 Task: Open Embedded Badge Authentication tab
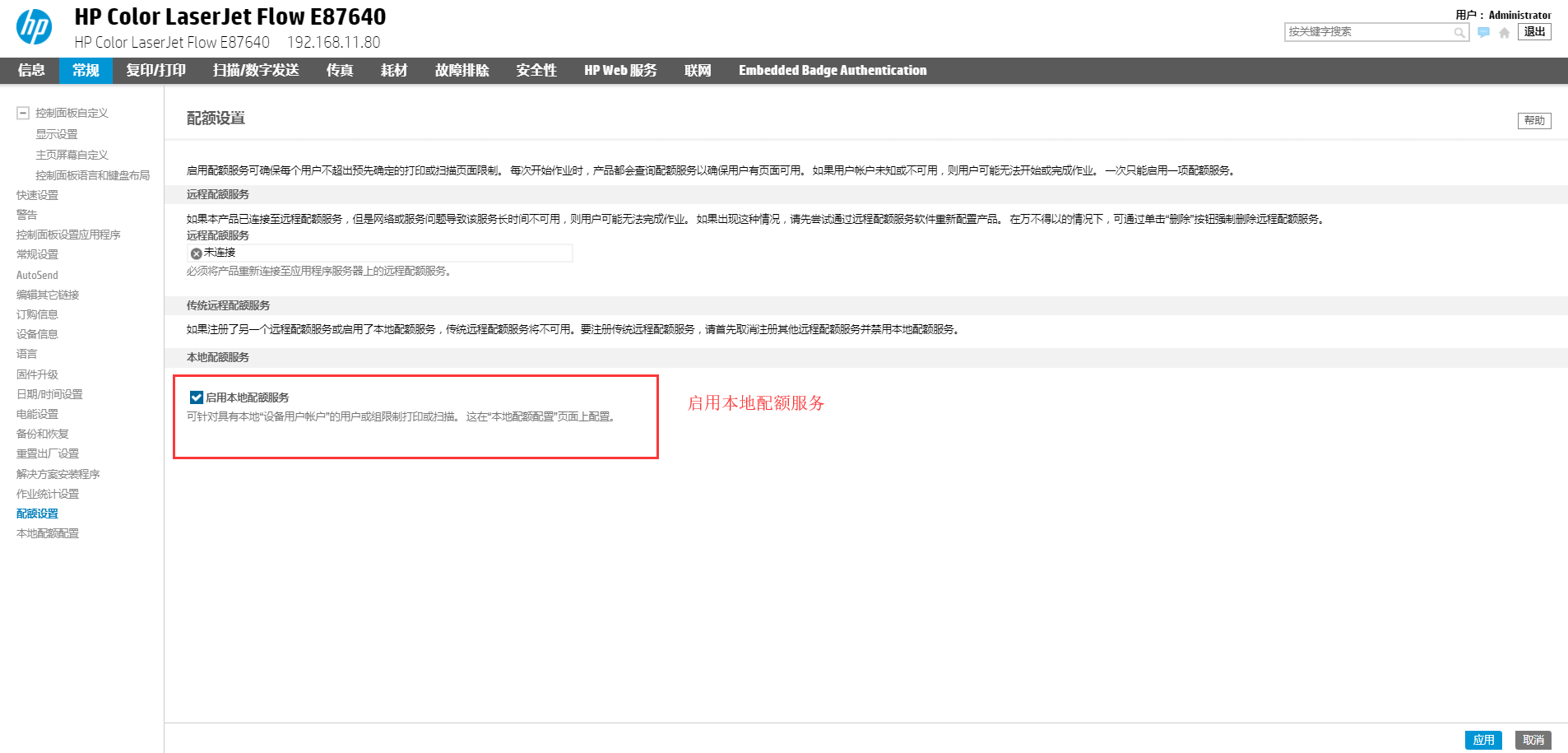tap(833, 71)
